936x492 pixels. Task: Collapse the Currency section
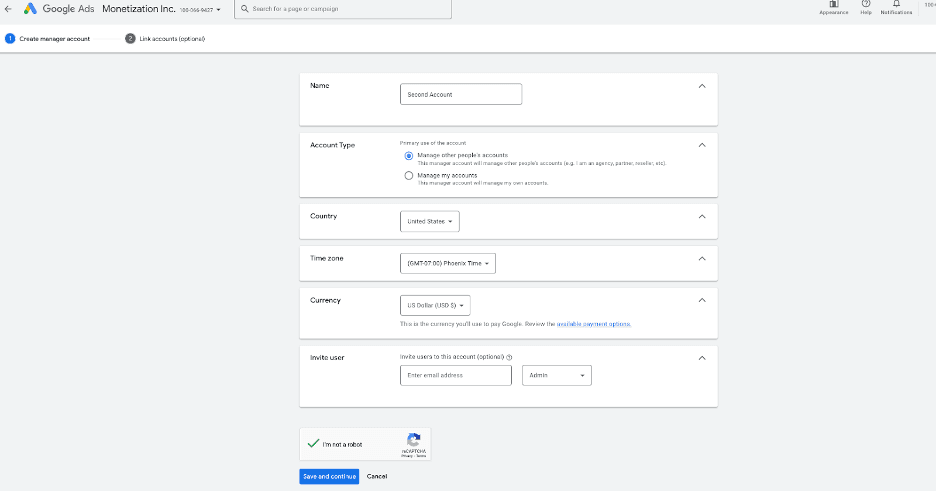click(702, 300)
